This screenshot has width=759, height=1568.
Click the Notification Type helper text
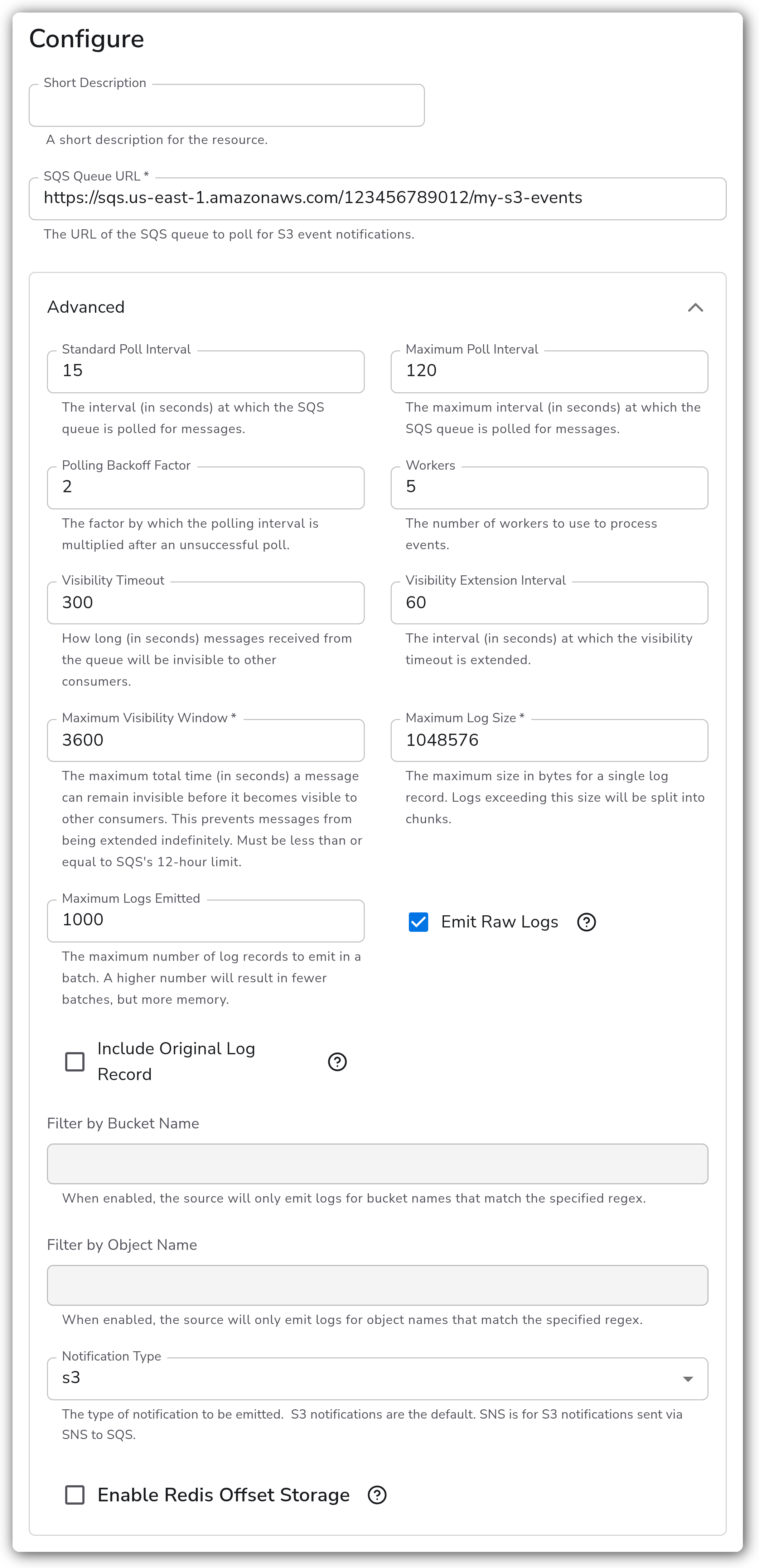coord(372,1424)
